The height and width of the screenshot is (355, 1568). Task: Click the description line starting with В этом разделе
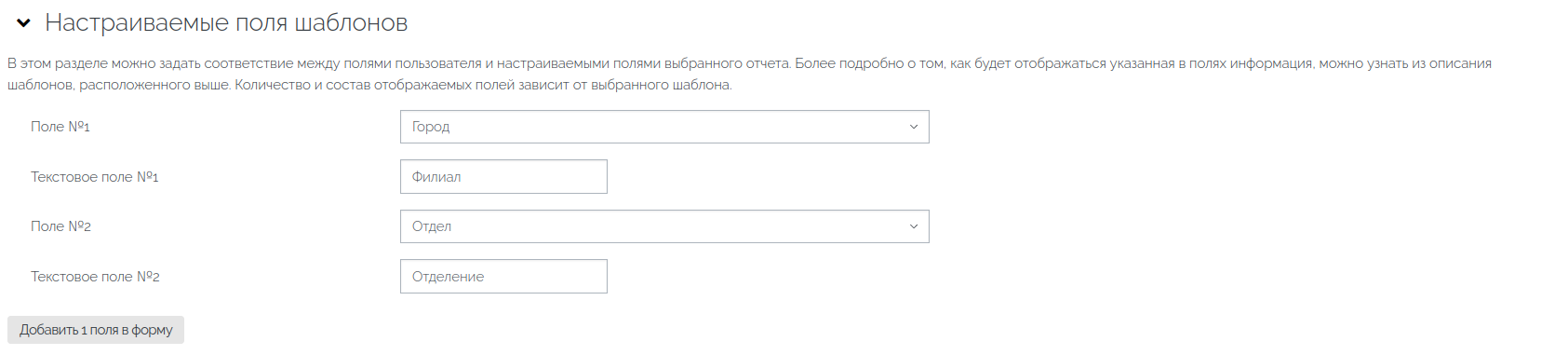[749, 63]
